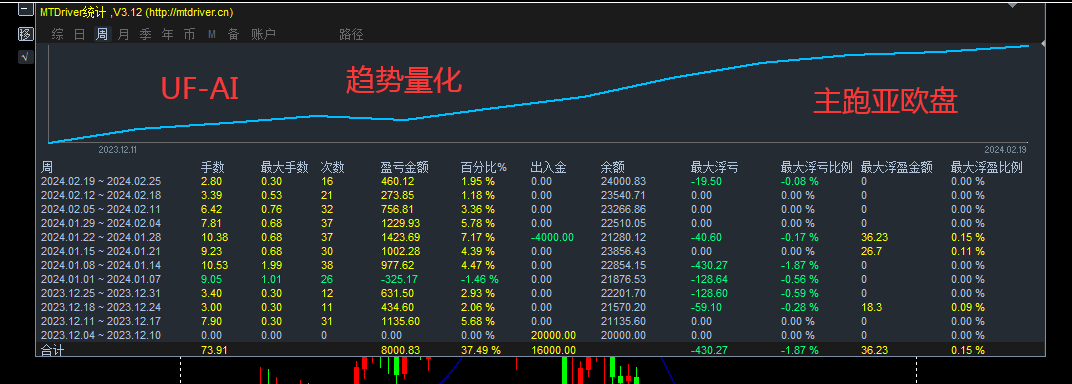Open the 备 notes tab
1072x384 pixels.
tap(233, 34)
